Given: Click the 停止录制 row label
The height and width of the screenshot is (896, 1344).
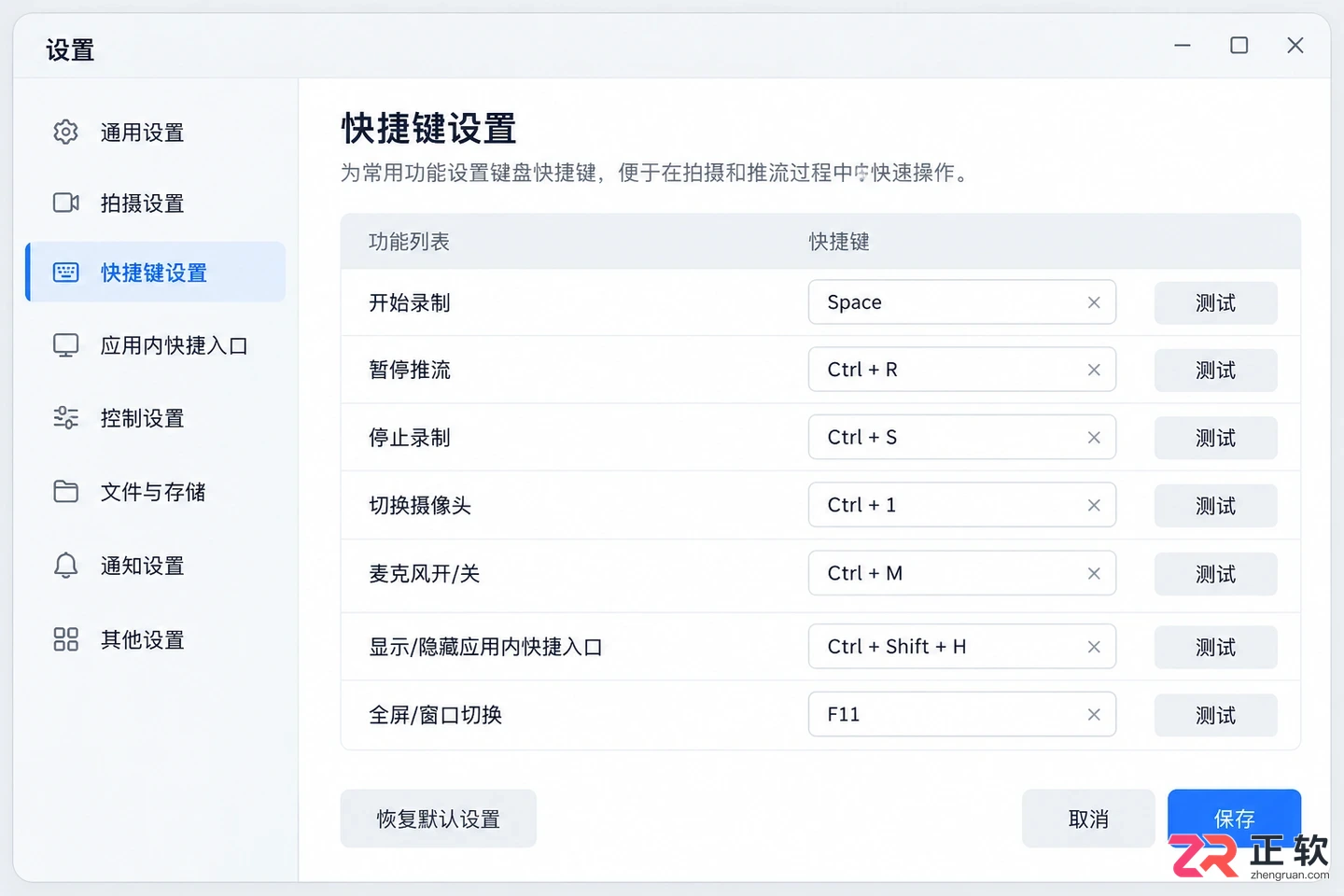Looking at the screenshot, I should (410, 437).
